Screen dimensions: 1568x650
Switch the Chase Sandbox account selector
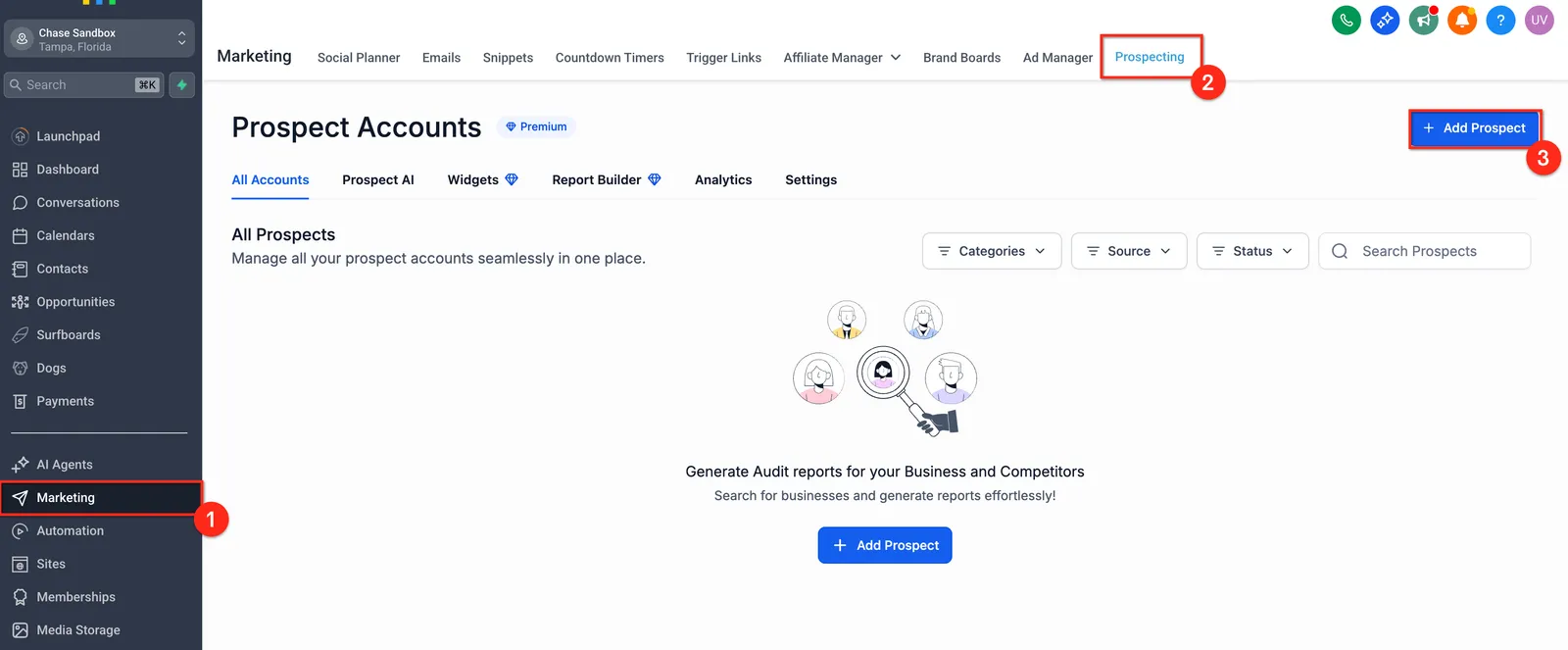(99, 39)
